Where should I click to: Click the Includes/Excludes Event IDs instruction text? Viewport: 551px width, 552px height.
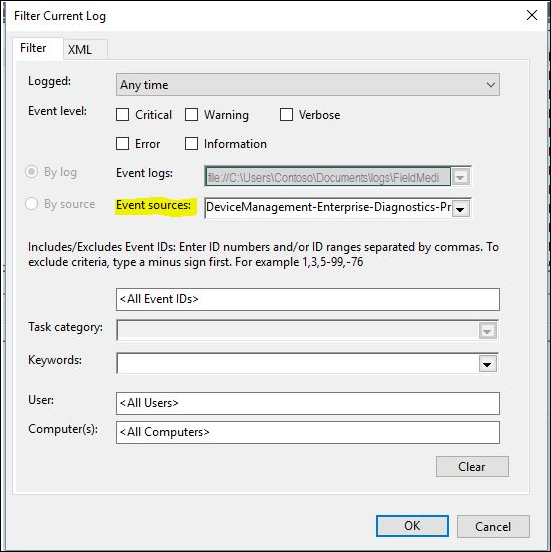263,254
